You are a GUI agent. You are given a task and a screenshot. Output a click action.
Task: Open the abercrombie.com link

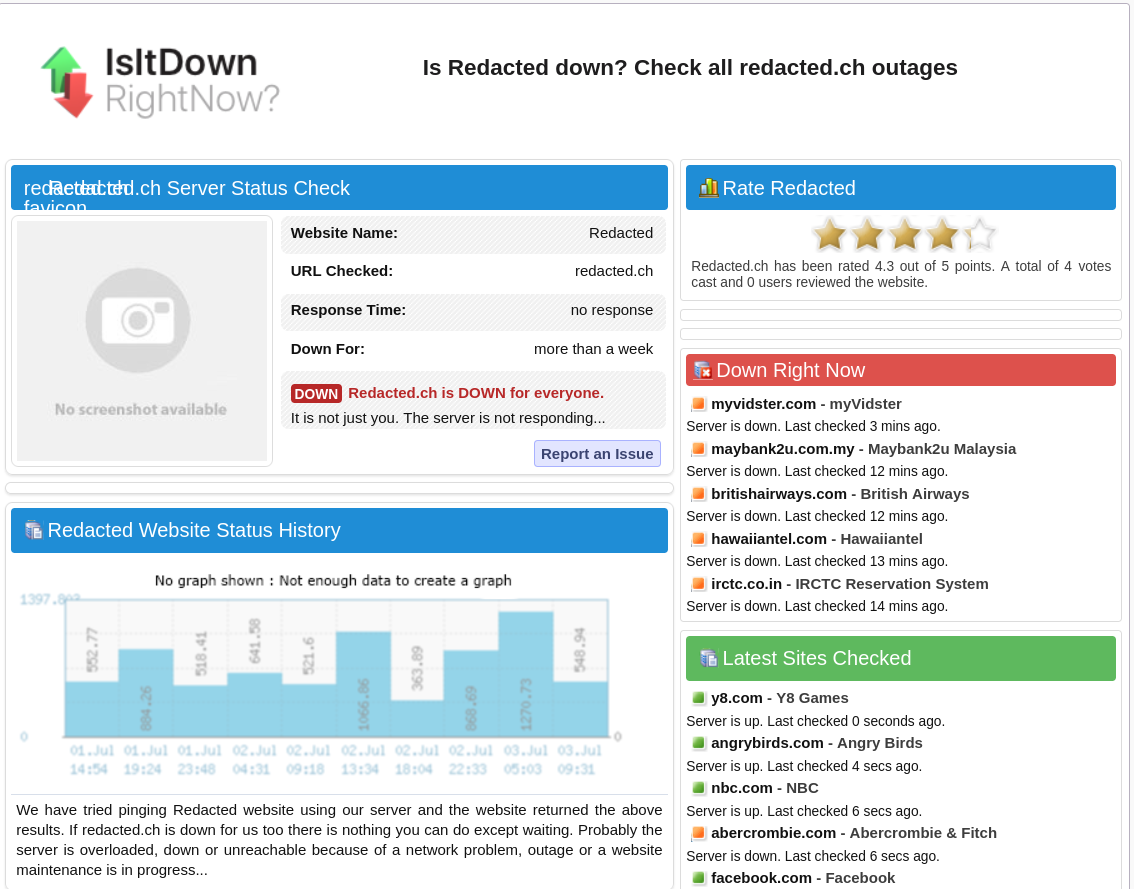click(x=773, y=833)
